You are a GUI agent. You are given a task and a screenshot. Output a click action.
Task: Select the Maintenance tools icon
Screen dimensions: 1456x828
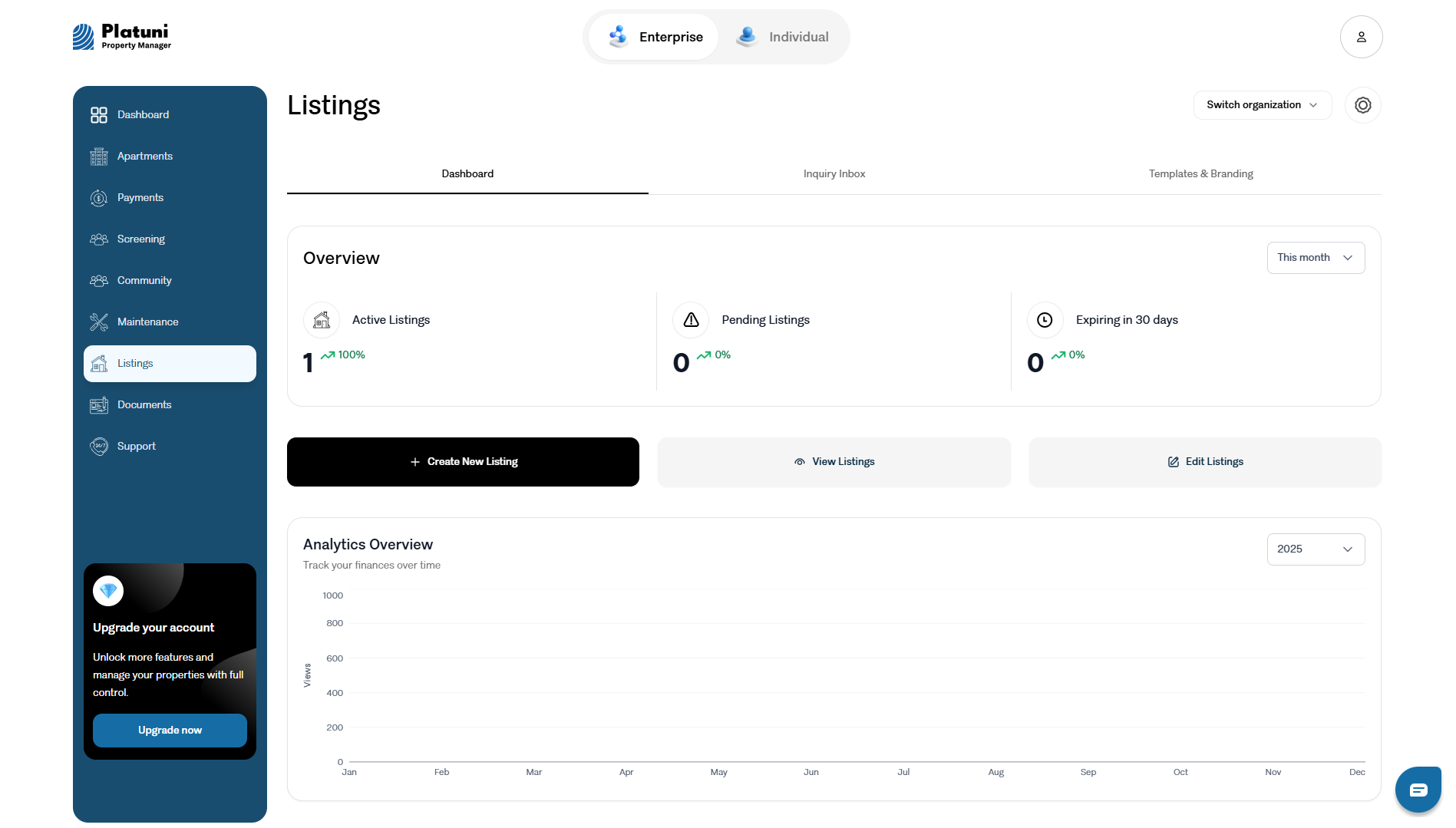[x=99, y=322]
